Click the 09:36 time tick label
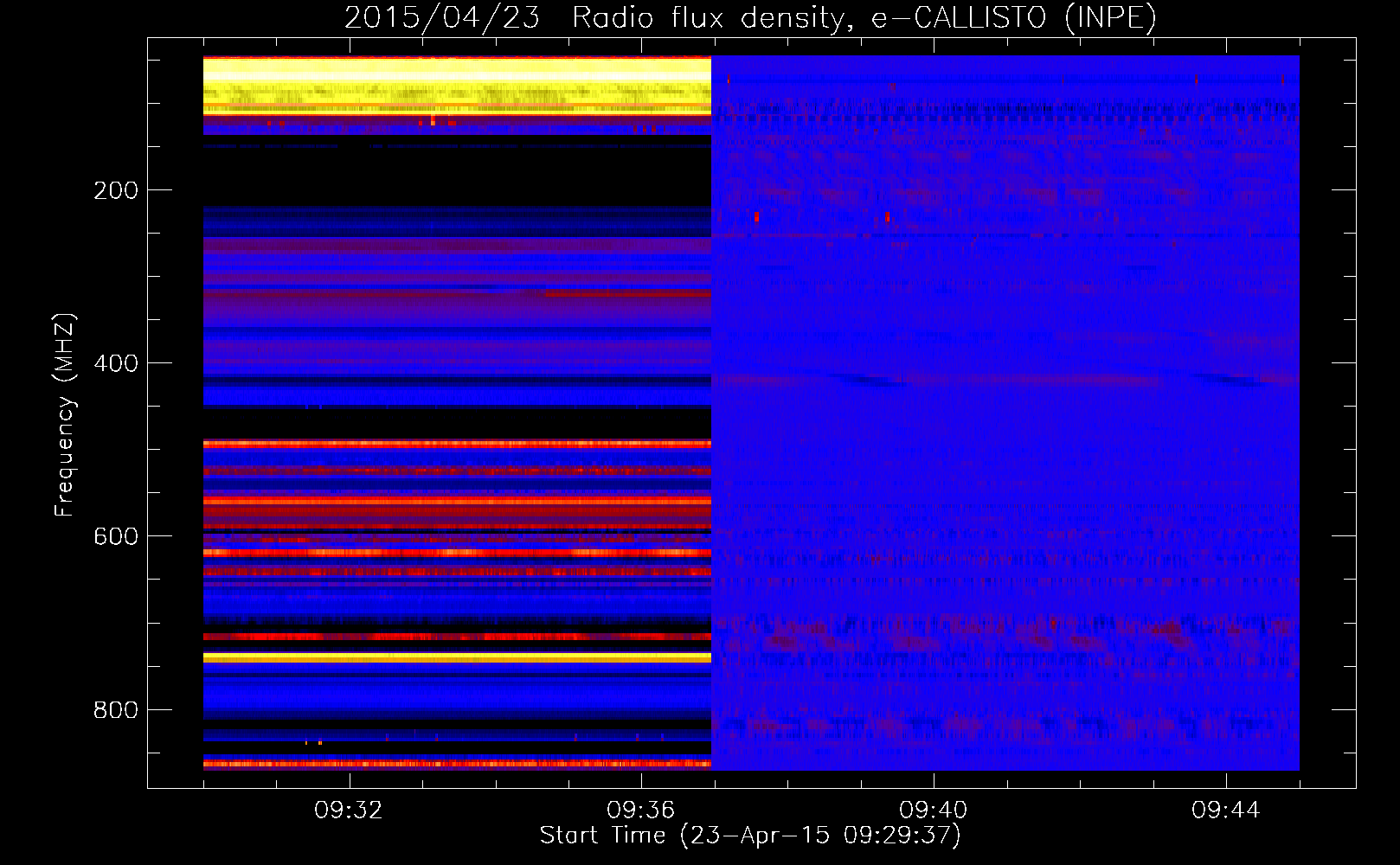 (x=641, y=811)
